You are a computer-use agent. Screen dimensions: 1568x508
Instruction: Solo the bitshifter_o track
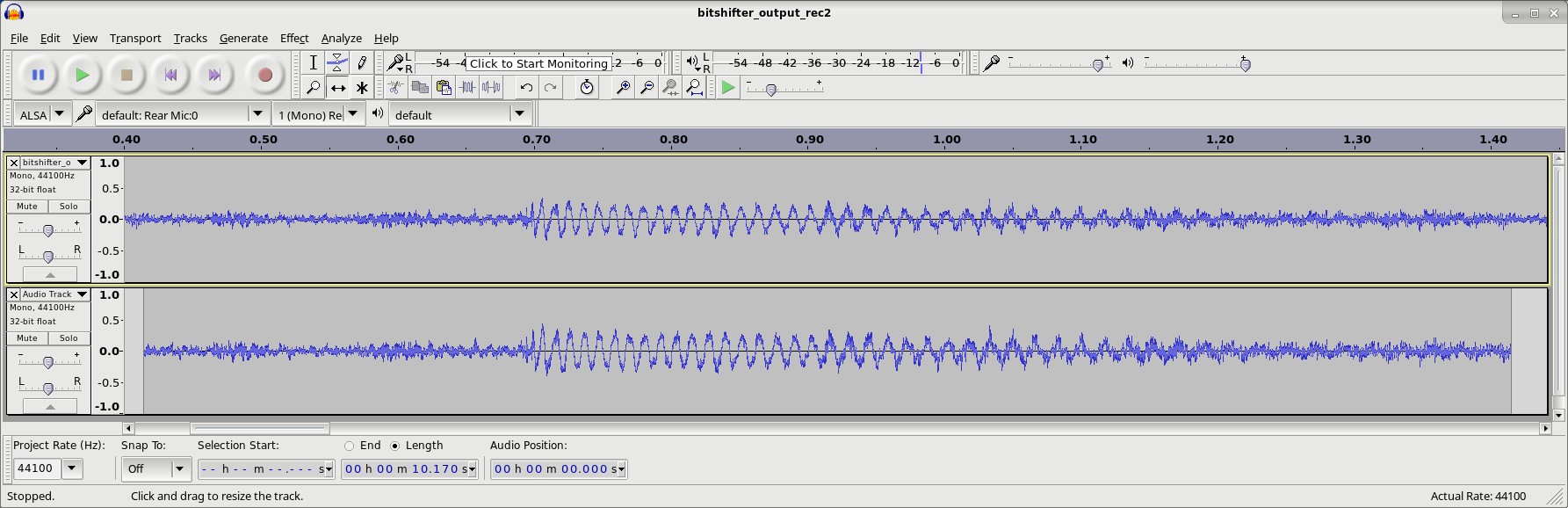[69, 207]
